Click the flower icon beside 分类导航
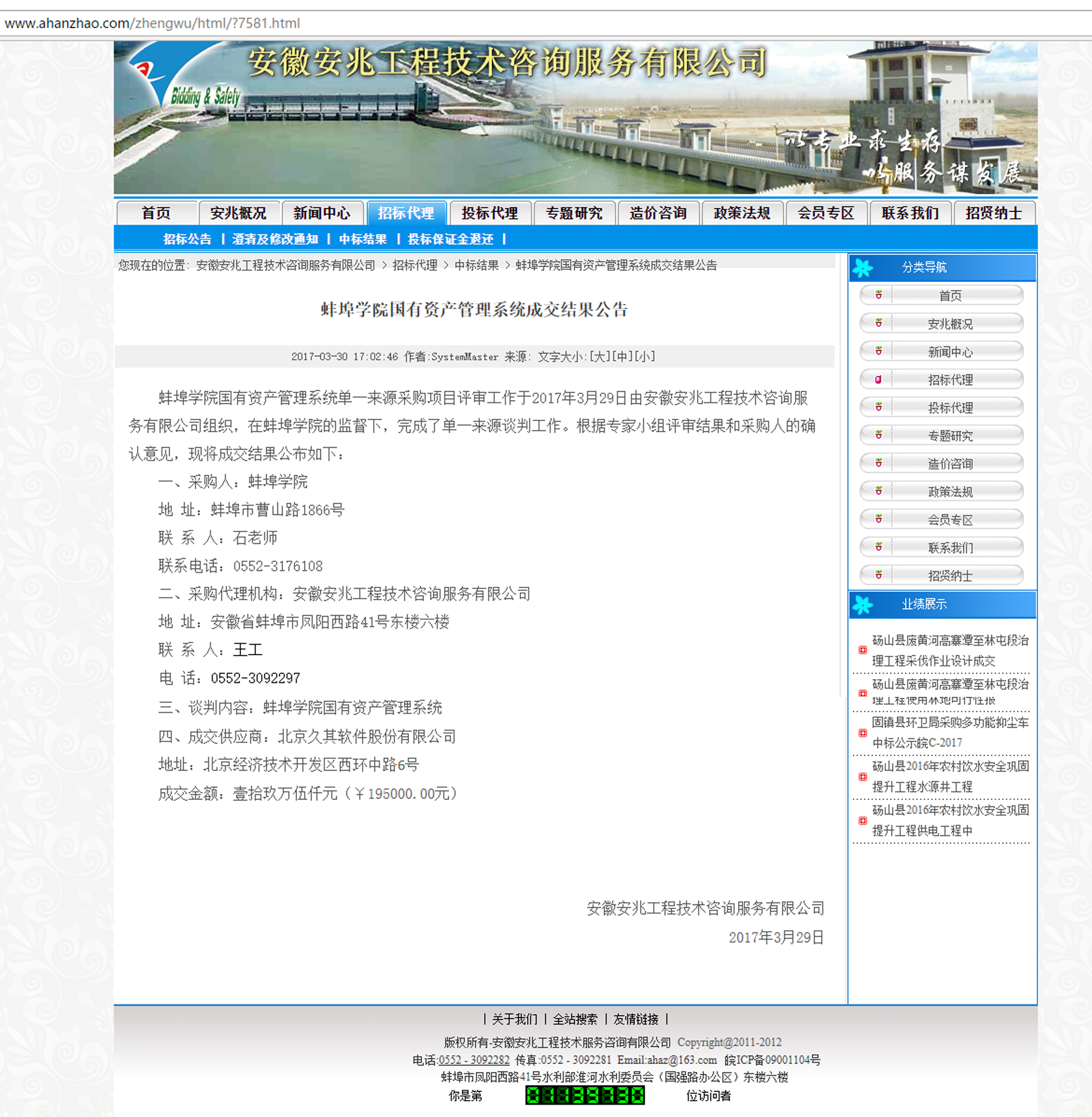This screenshot has width=1092, height=1117. point(863,267)
